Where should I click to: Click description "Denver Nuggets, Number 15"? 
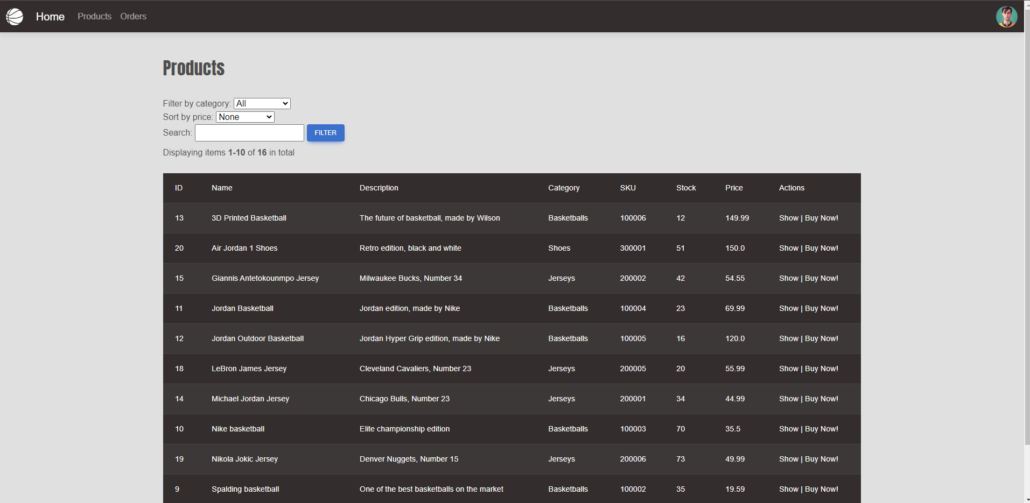coord(409,460)
